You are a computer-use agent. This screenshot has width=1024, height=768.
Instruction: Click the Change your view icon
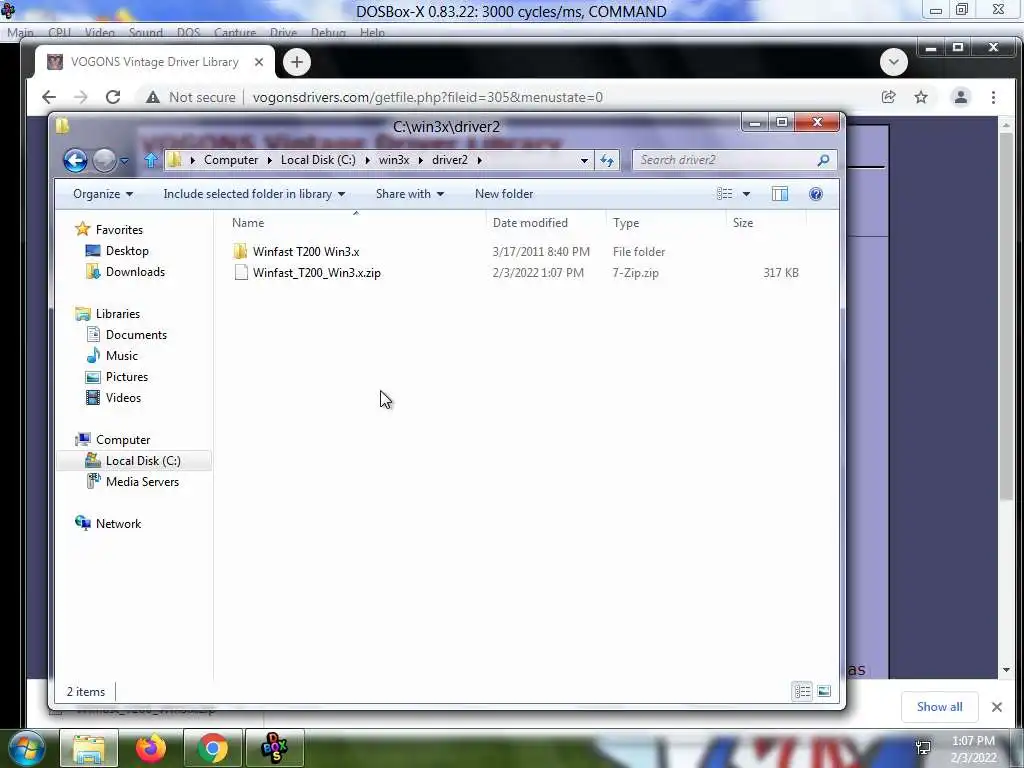(x=724, y=194)
